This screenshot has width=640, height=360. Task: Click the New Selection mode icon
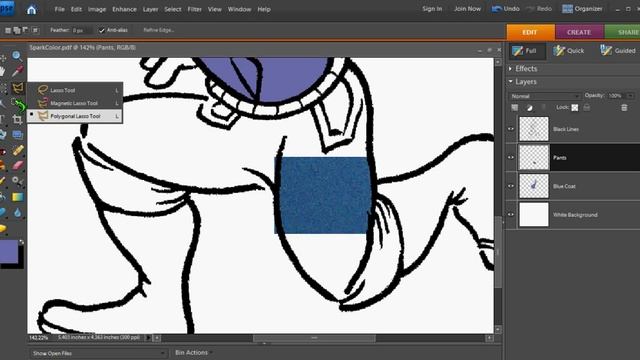coord(8,30)
